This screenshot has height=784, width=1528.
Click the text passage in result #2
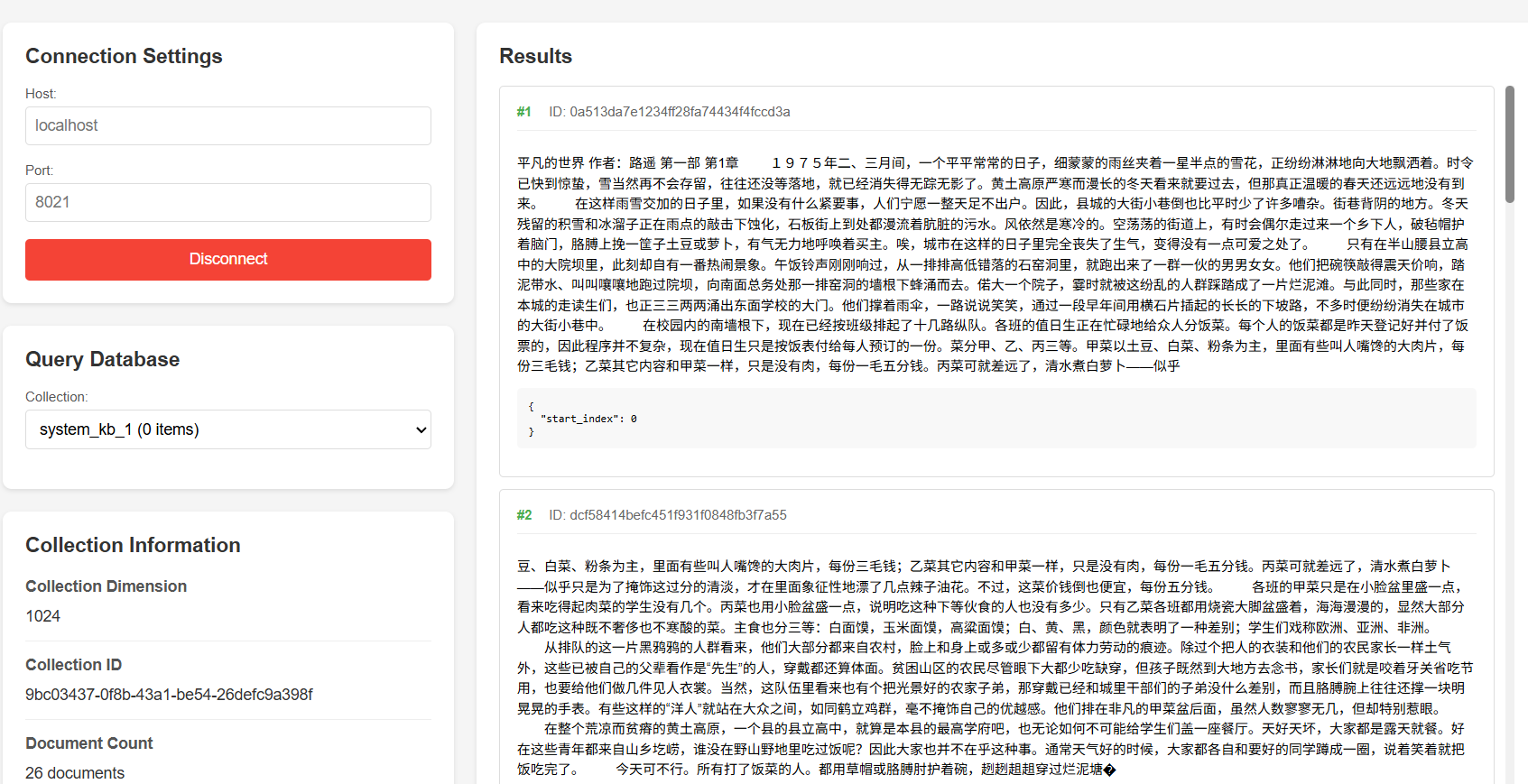pyautogui.click(x=996, y=668)
